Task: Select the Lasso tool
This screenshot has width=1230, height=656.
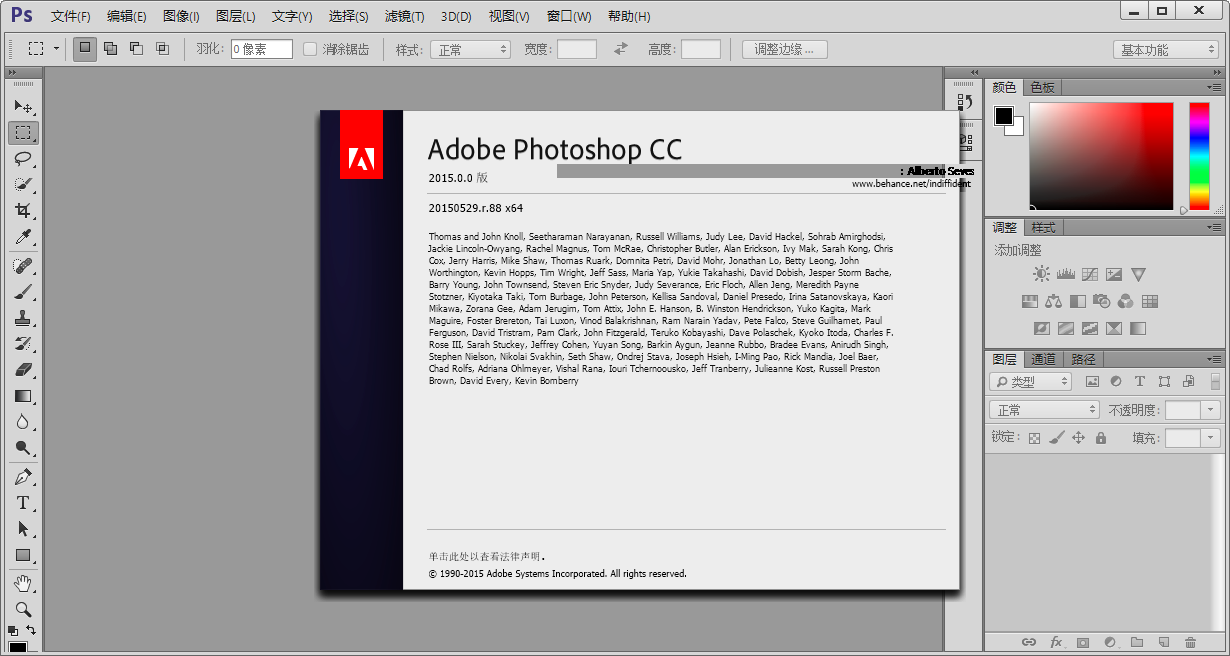Action: (23, 158)
